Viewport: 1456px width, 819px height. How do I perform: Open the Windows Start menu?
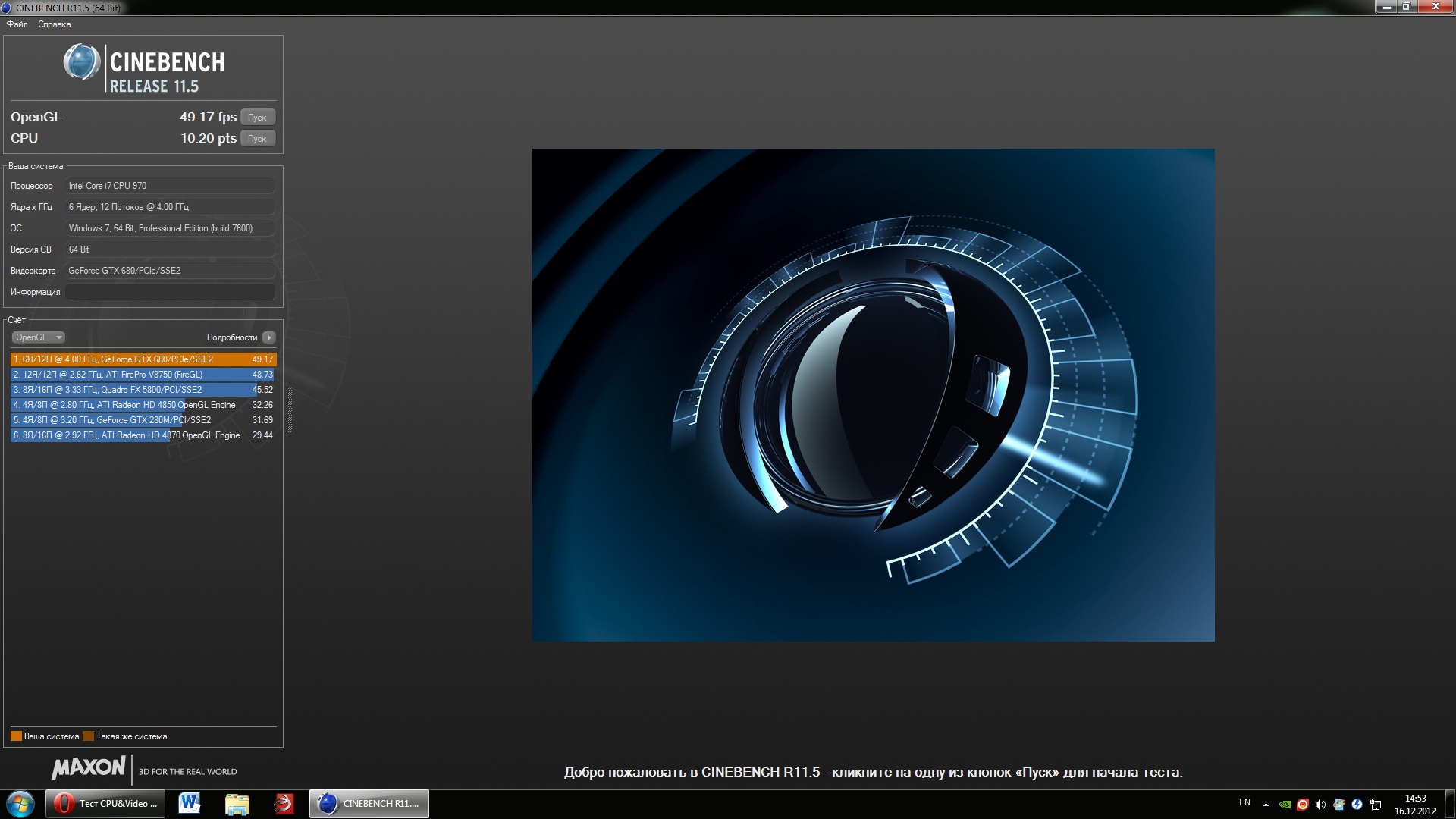[x=20, y=804]
